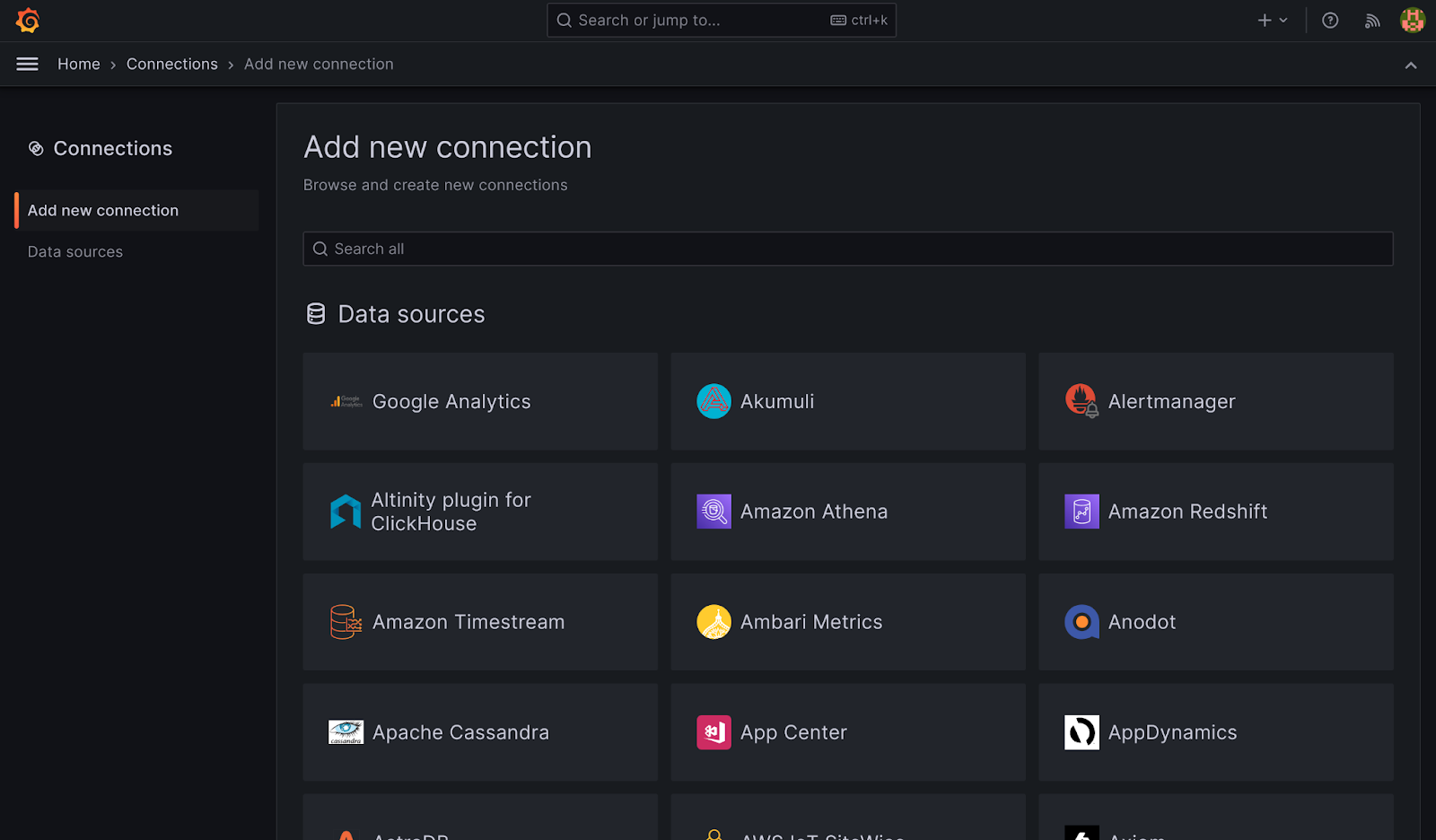This screenshot has height=840, width=1436.
Task: Open Altinity plugin for ClickHouse card
Action: [x=480, y=512]
